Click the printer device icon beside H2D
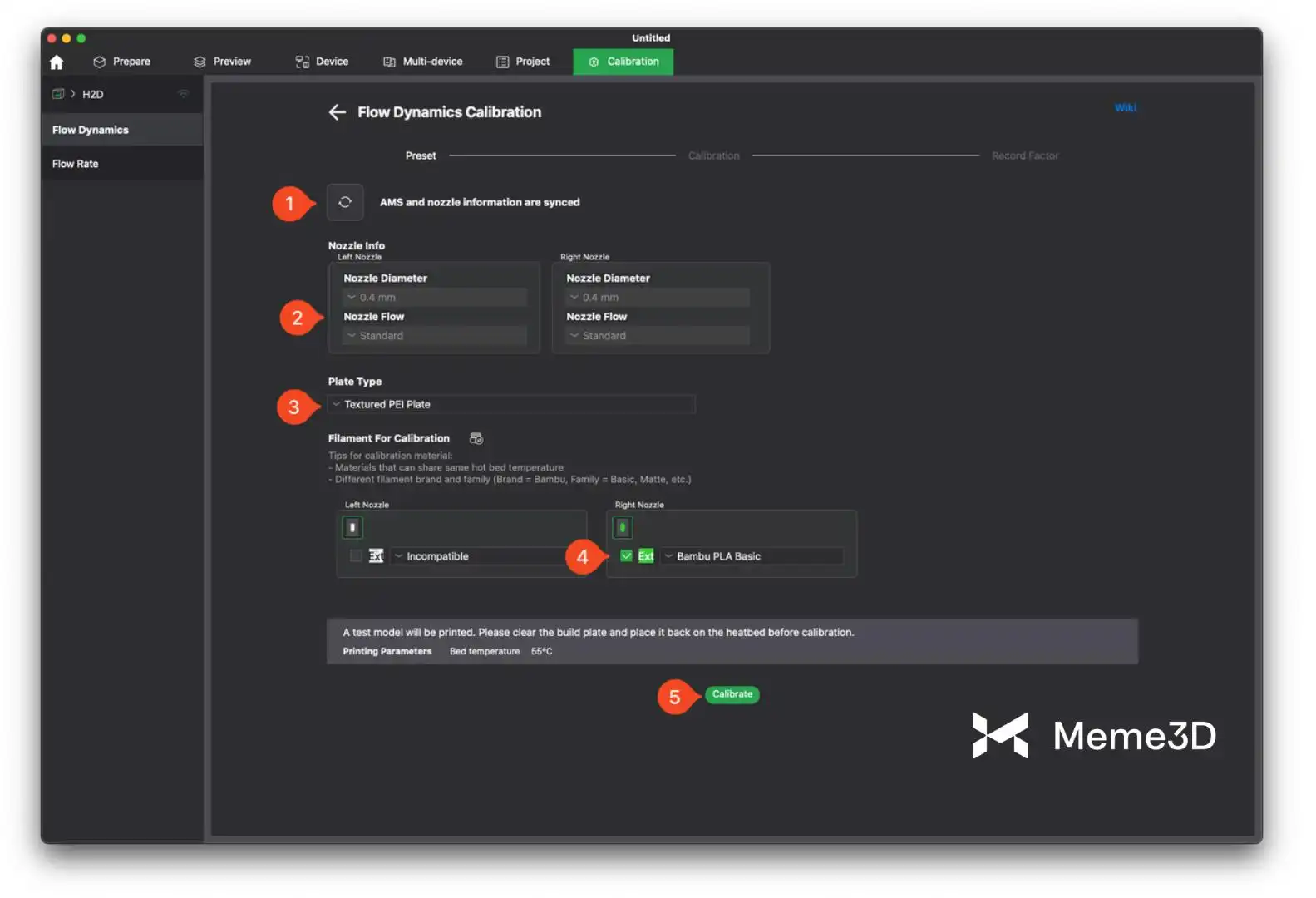1316x898 pixels. (58, 94)
